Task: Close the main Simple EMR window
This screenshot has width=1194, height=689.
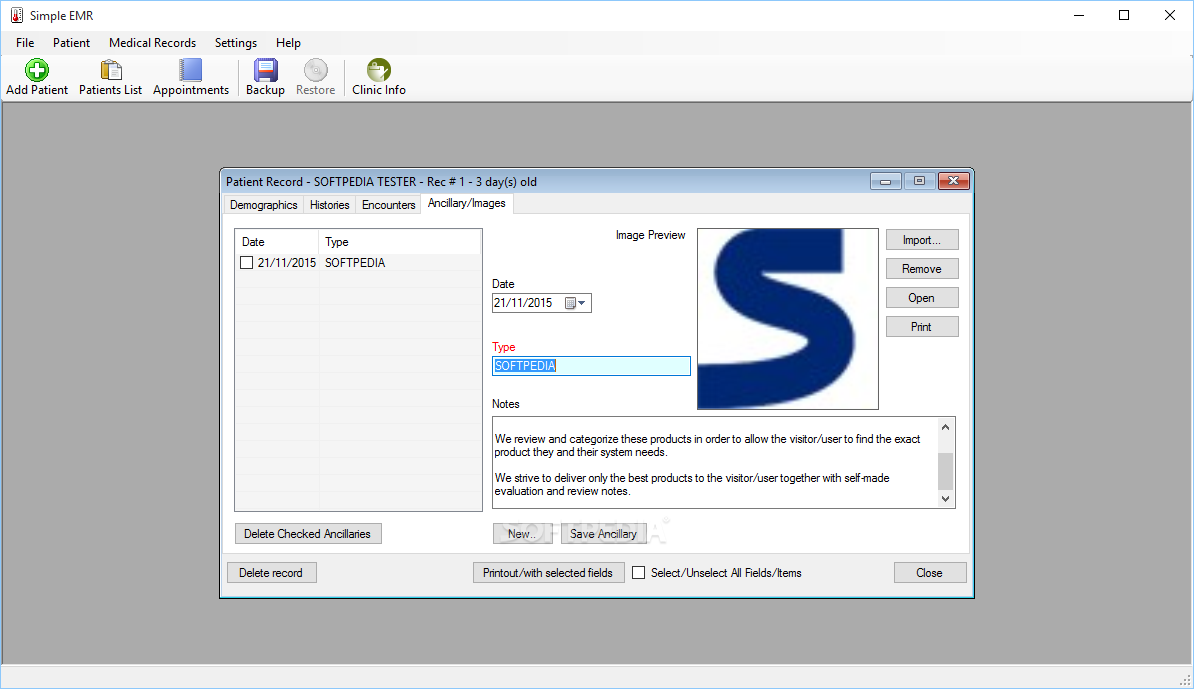Action: [1170, 15]
